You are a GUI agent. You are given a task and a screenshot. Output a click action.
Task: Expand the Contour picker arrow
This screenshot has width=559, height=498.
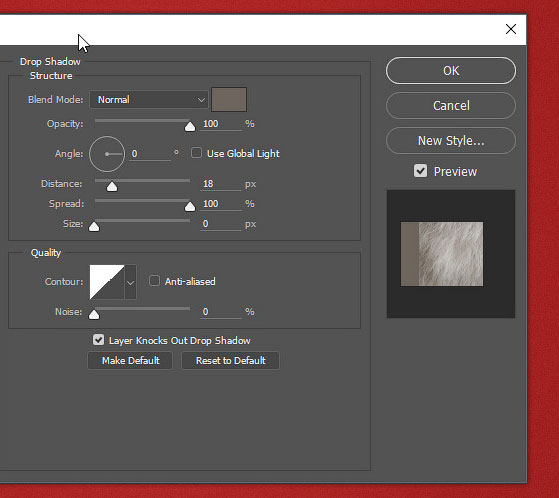[x=130, y=282]
